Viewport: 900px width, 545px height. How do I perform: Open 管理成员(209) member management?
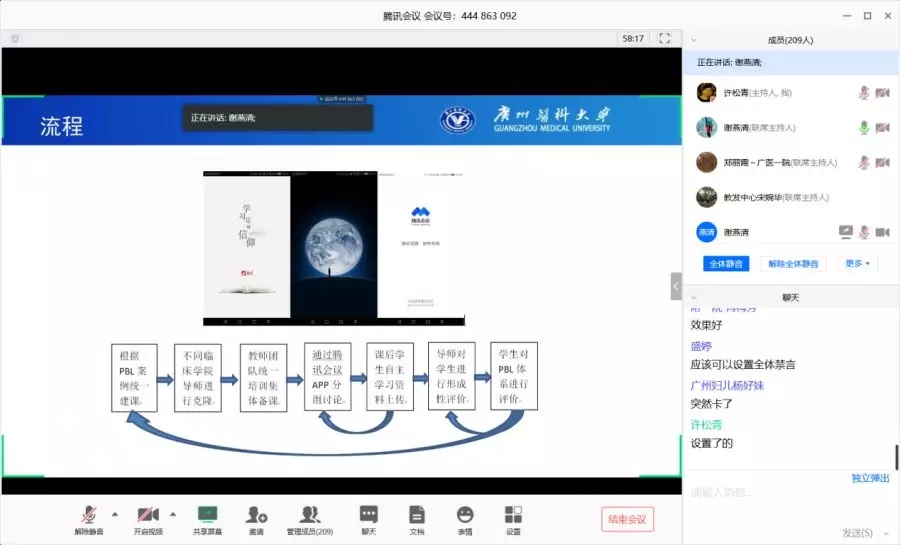pos(310,514)
